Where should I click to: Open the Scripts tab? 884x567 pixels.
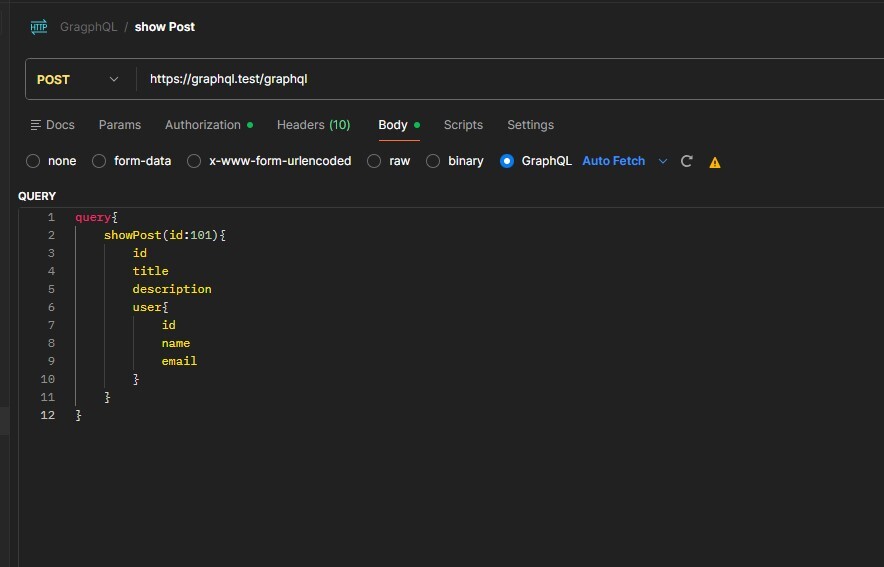tap(463, 125)
